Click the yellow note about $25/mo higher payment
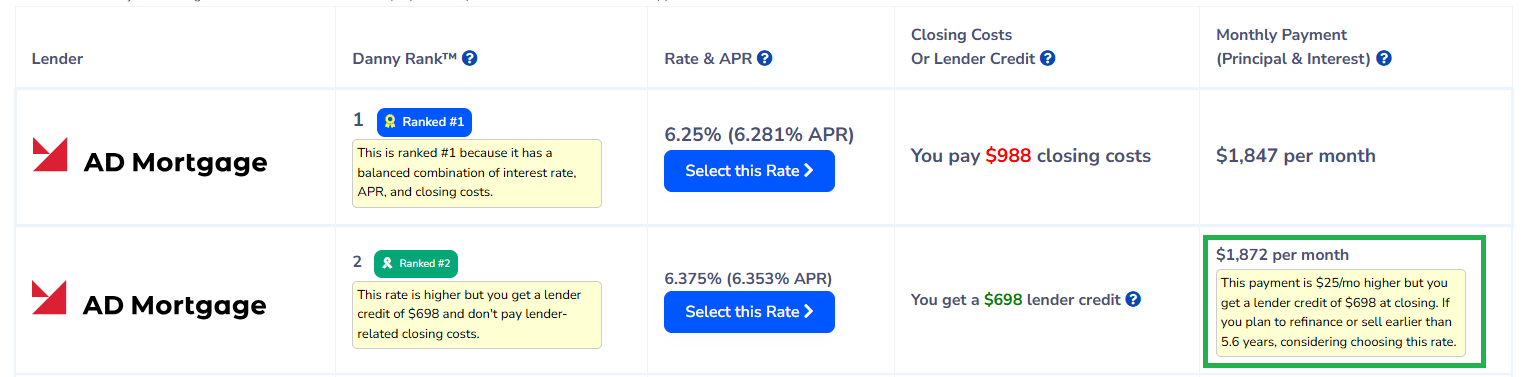The width and height of the screenshot is (1526, 377). coord(1341,313)
